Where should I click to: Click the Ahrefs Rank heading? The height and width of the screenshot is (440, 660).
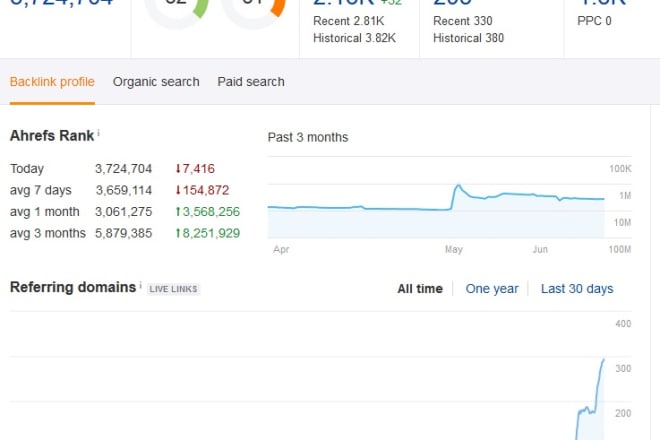click(x=52, y=136)
